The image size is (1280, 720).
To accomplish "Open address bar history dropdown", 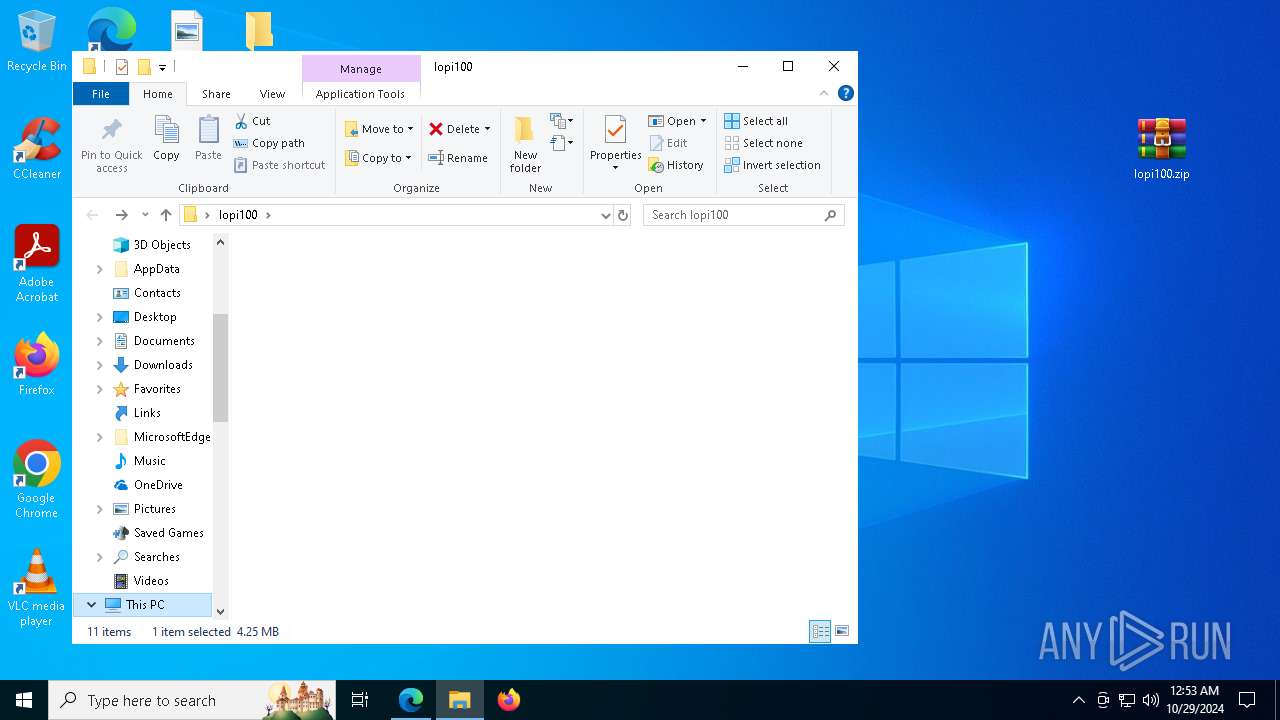I will click(x=605, y=215).
